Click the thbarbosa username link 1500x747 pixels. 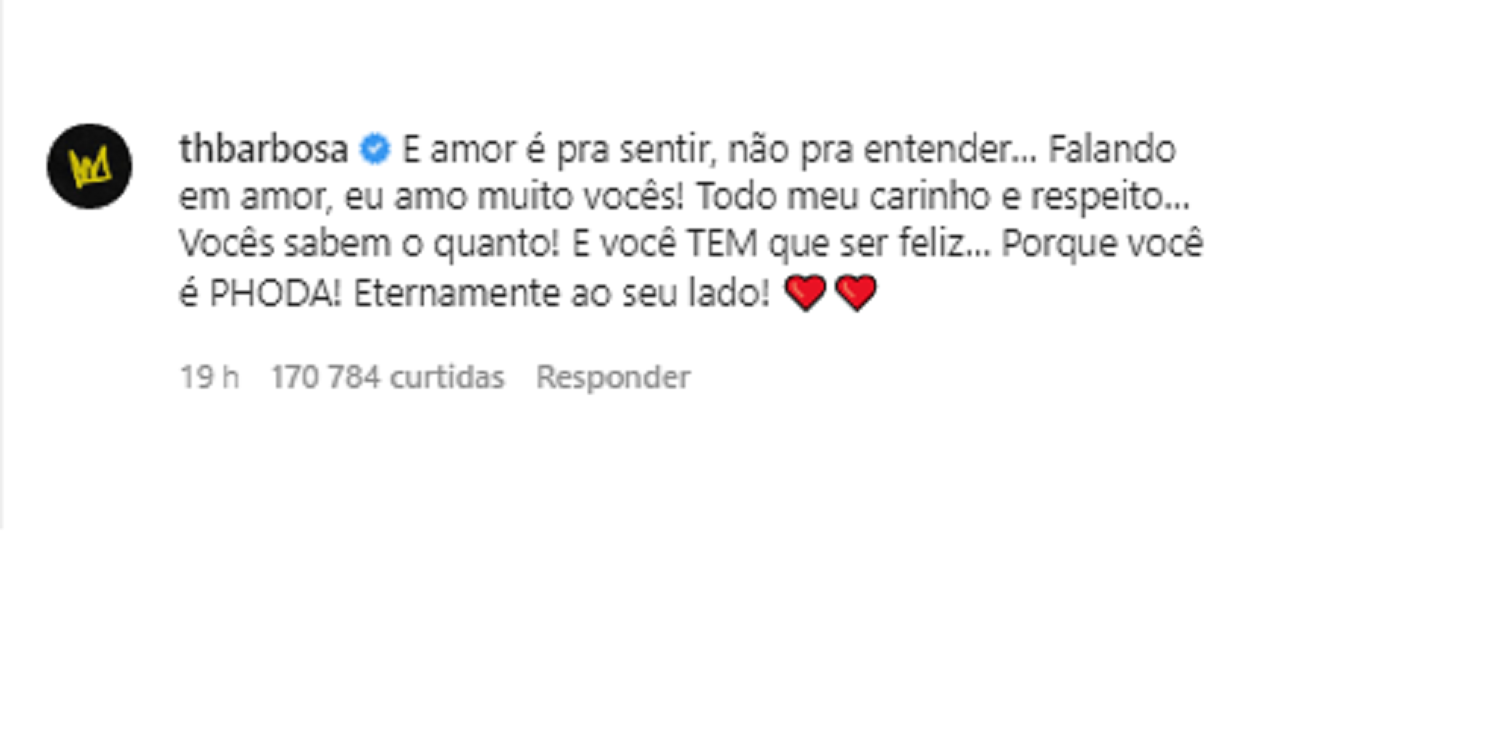pyautogui.click(x=263, y=150)
